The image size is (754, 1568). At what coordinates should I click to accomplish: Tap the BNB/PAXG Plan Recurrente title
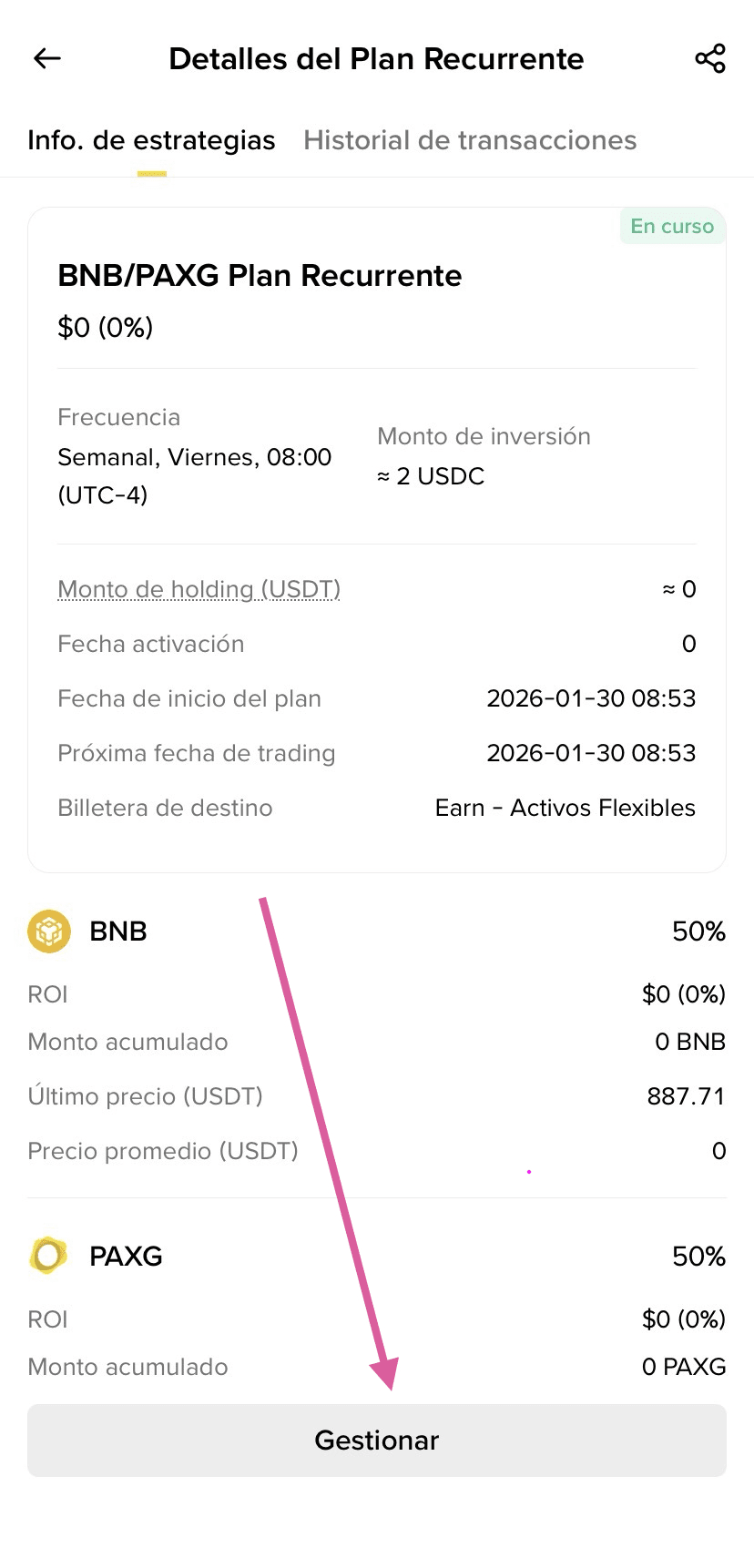coord(260,275)
